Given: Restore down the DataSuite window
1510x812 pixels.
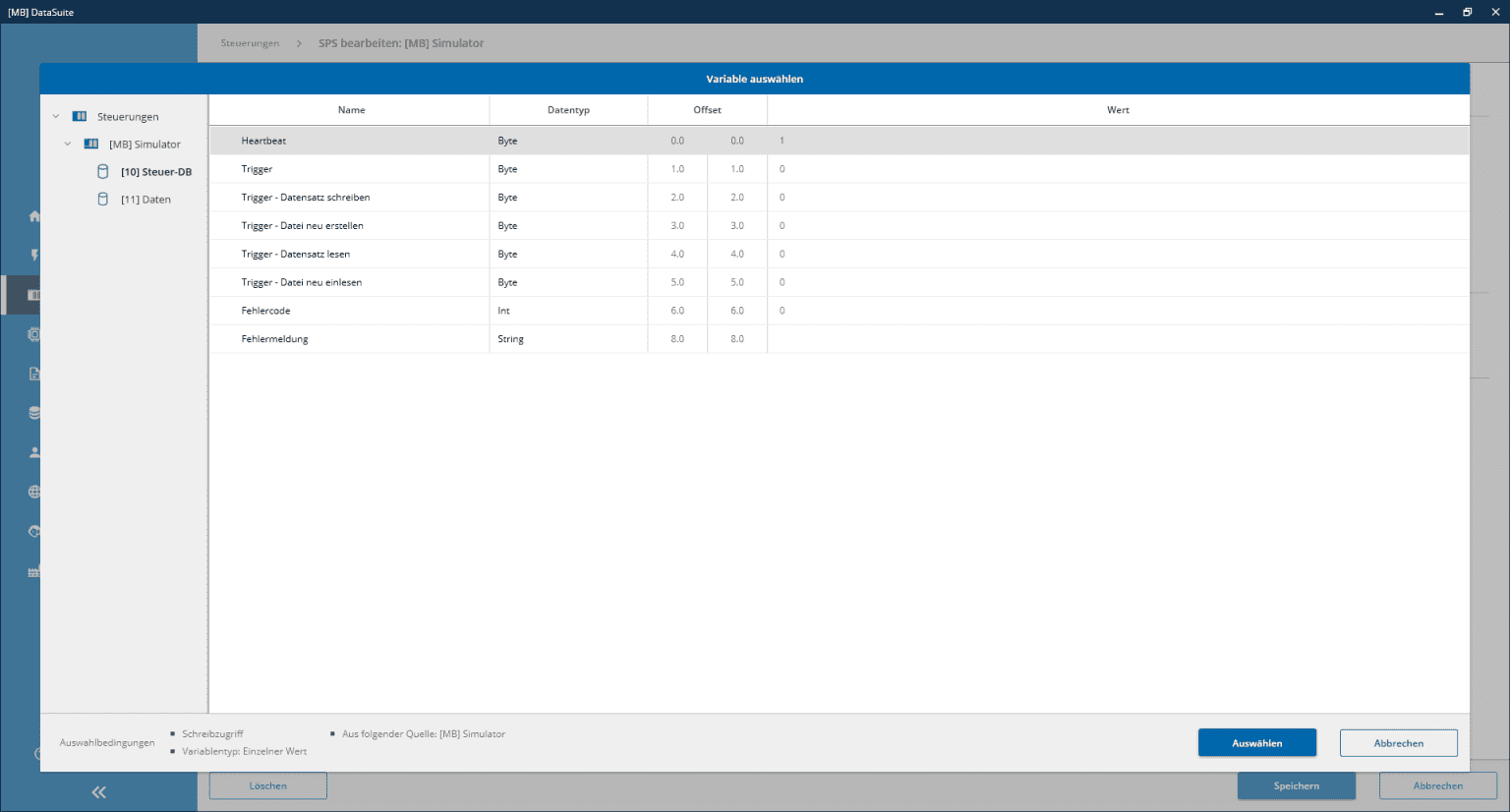Looking at the screenshot, I should tap(1467, 12).
